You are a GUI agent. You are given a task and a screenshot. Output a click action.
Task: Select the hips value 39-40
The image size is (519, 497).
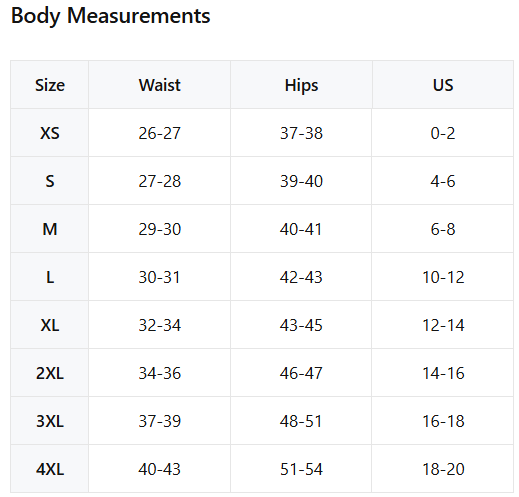301,181
